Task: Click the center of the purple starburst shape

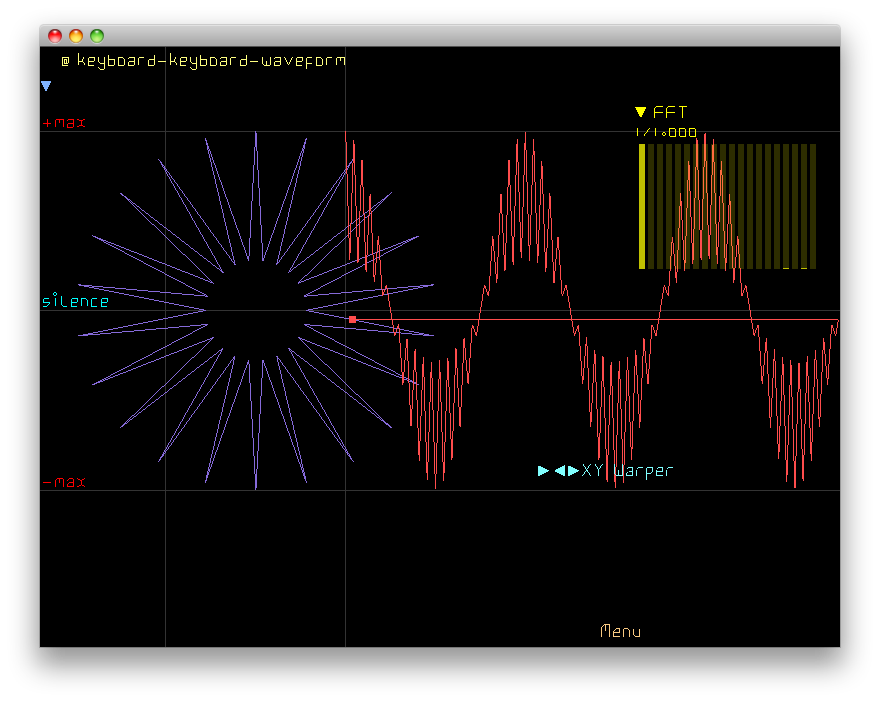Action: tap(256, 310)
